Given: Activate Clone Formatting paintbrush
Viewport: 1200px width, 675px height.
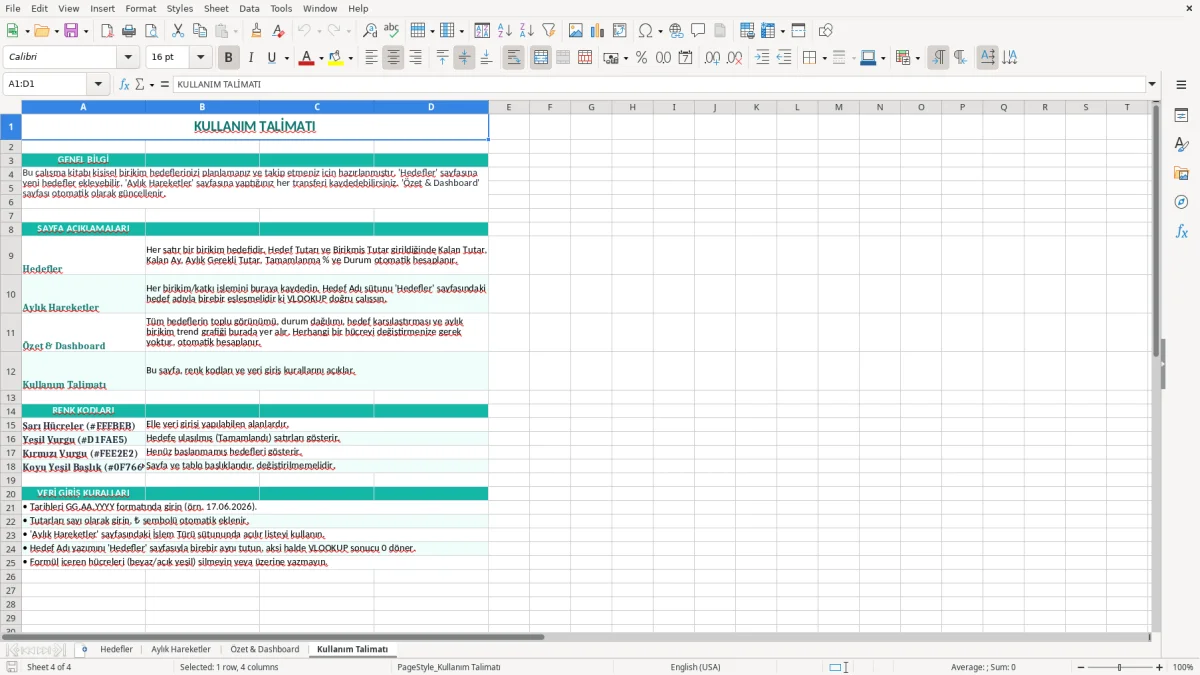Looking at the screenshot, I should [256, 31].
